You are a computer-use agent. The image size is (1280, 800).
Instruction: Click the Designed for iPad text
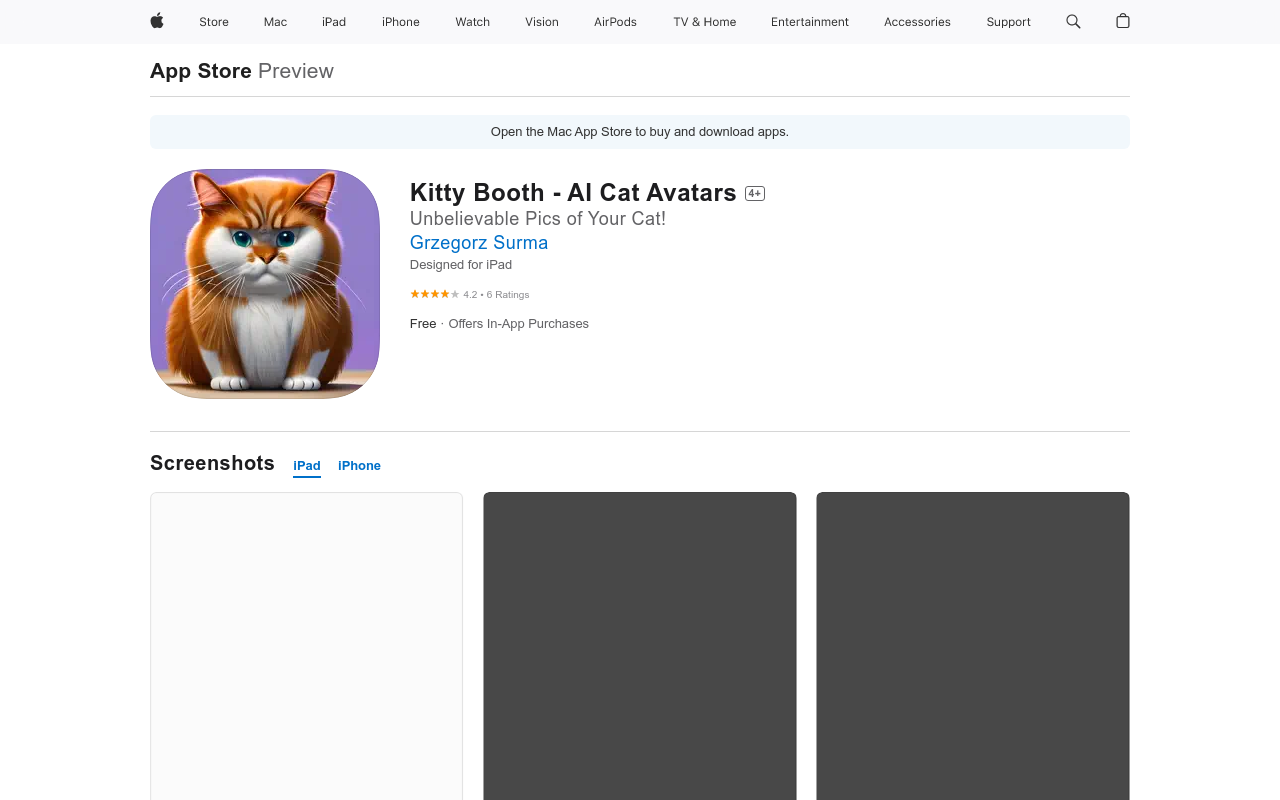pos(461,265)
